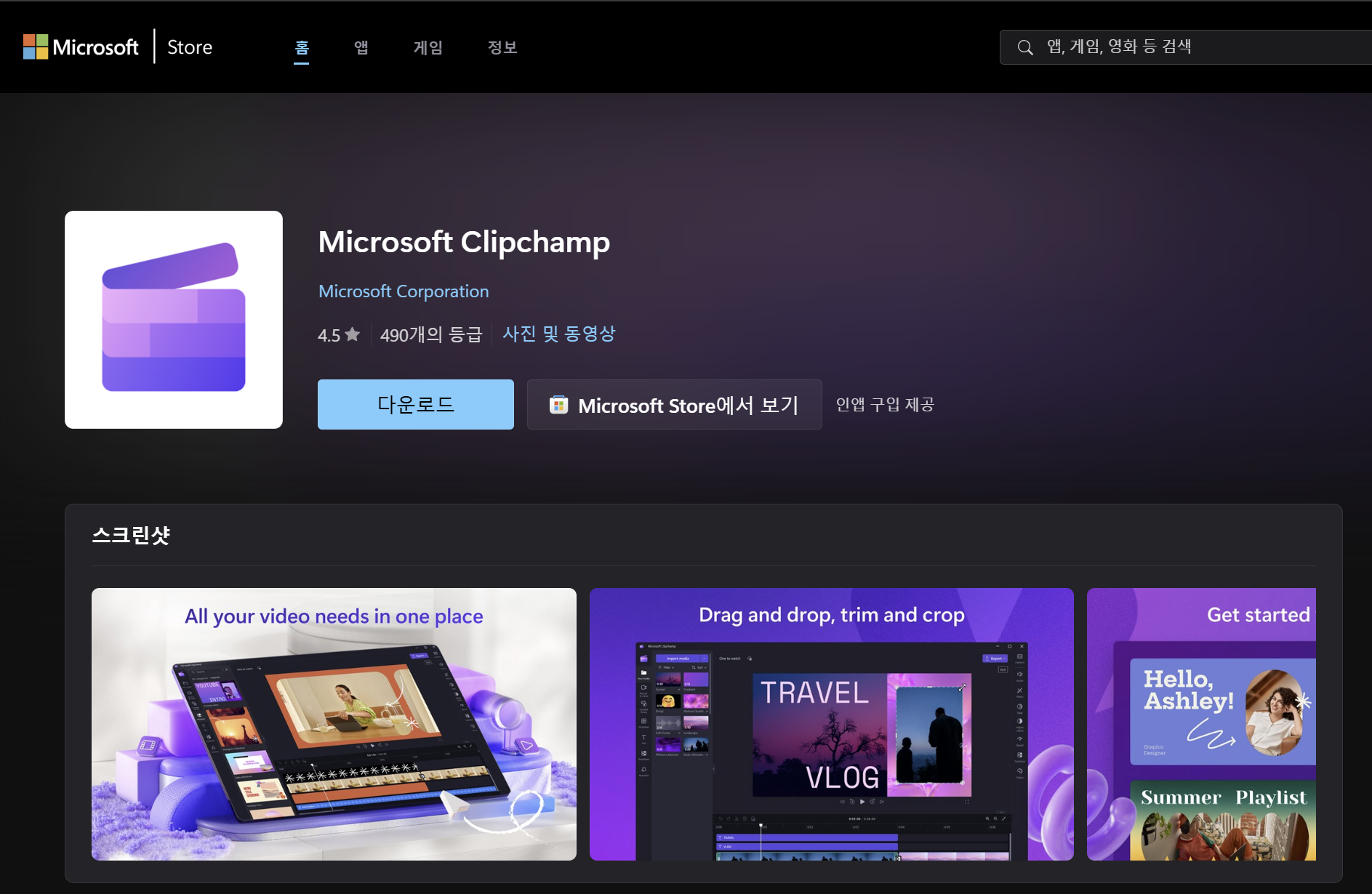This screenshot has width=1372, height=894.
Task: Go to the 정보 tab
Action: (502, 47)
